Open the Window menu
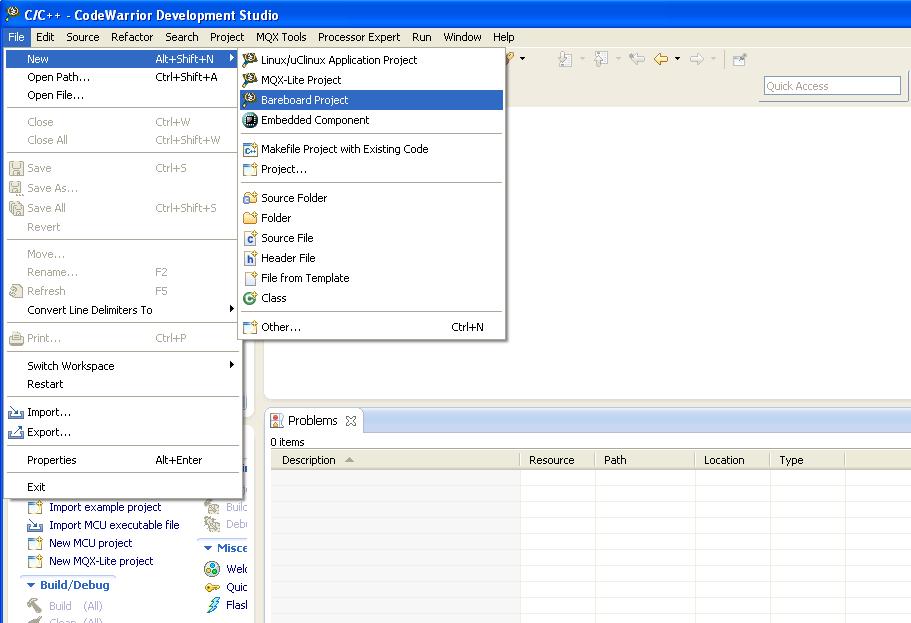The height and width of the screenshot is (623, 911). coord(462,37)
